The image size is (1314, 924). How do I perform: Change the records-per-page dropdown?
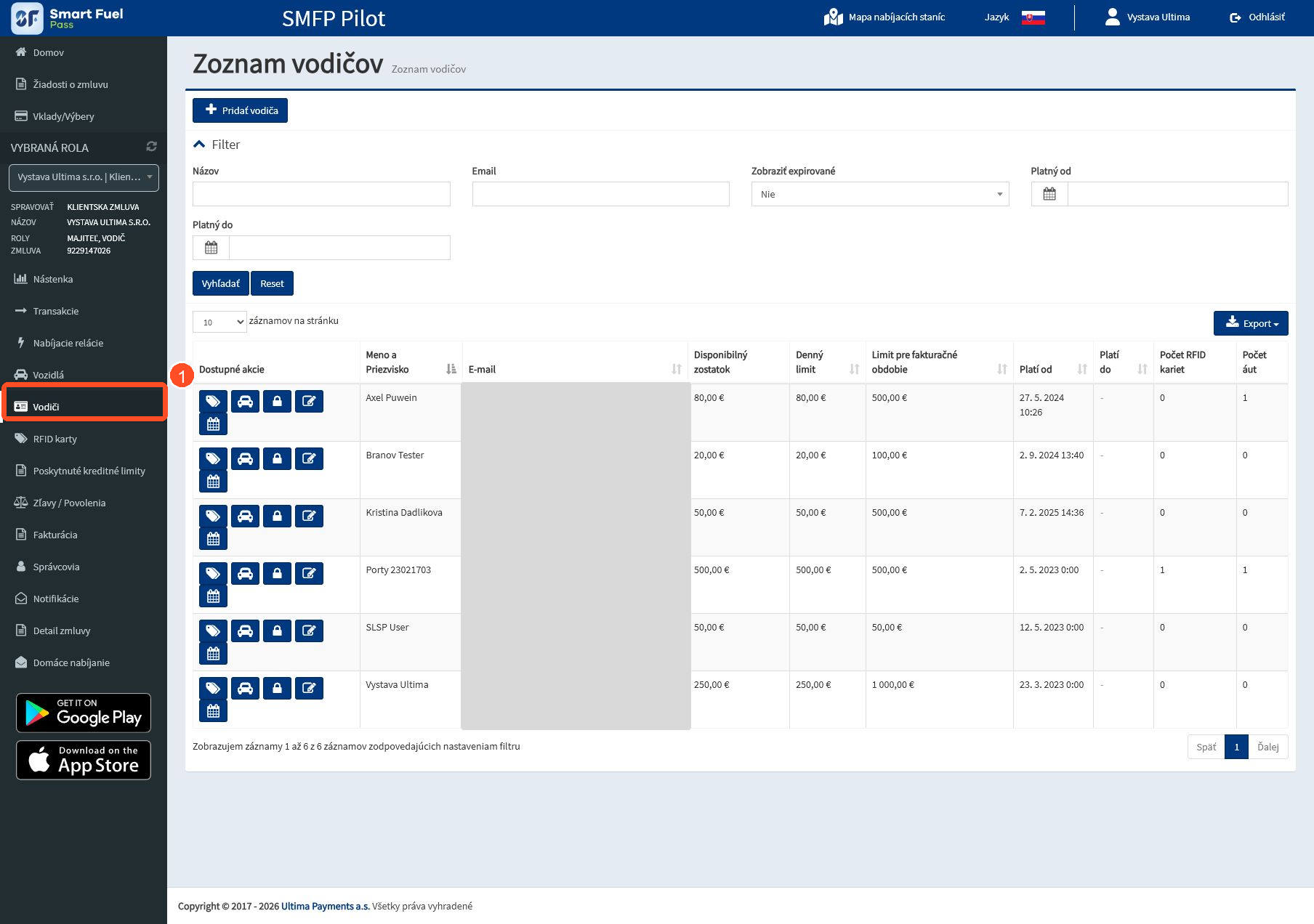click(219, 322)
